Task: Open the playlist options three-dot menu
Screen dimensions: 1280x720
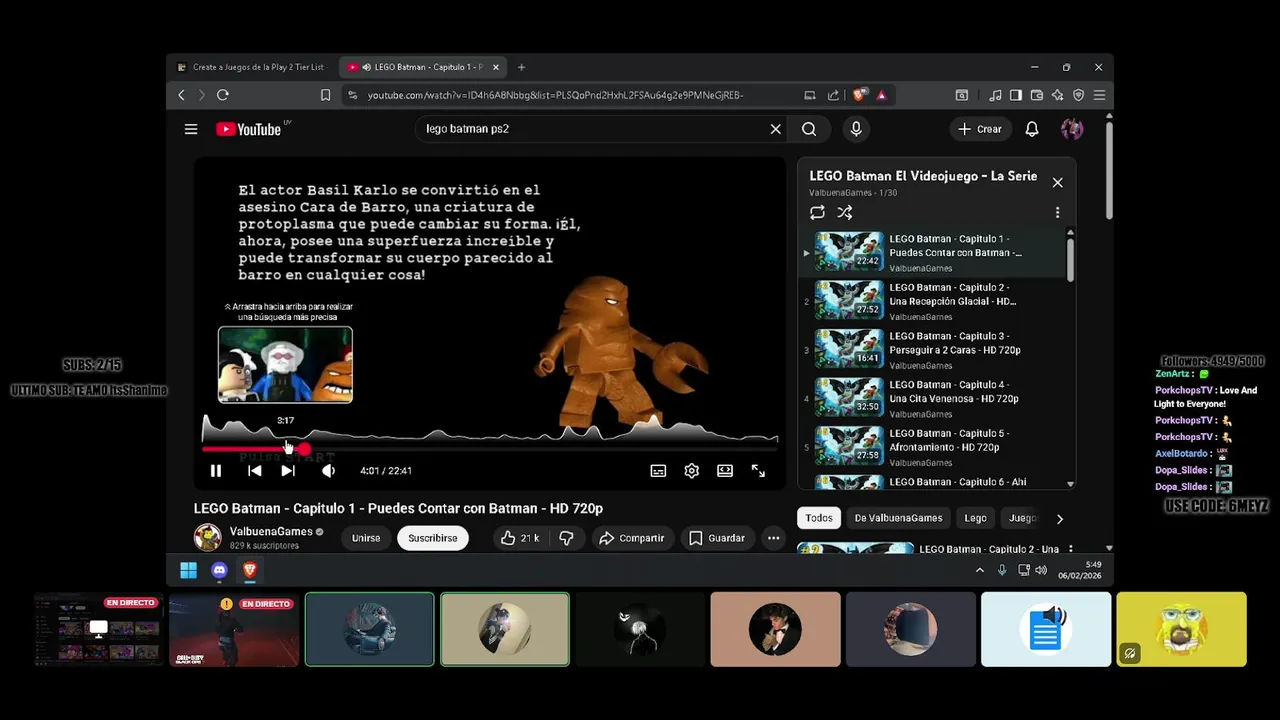Action: tap(1057, 213)
